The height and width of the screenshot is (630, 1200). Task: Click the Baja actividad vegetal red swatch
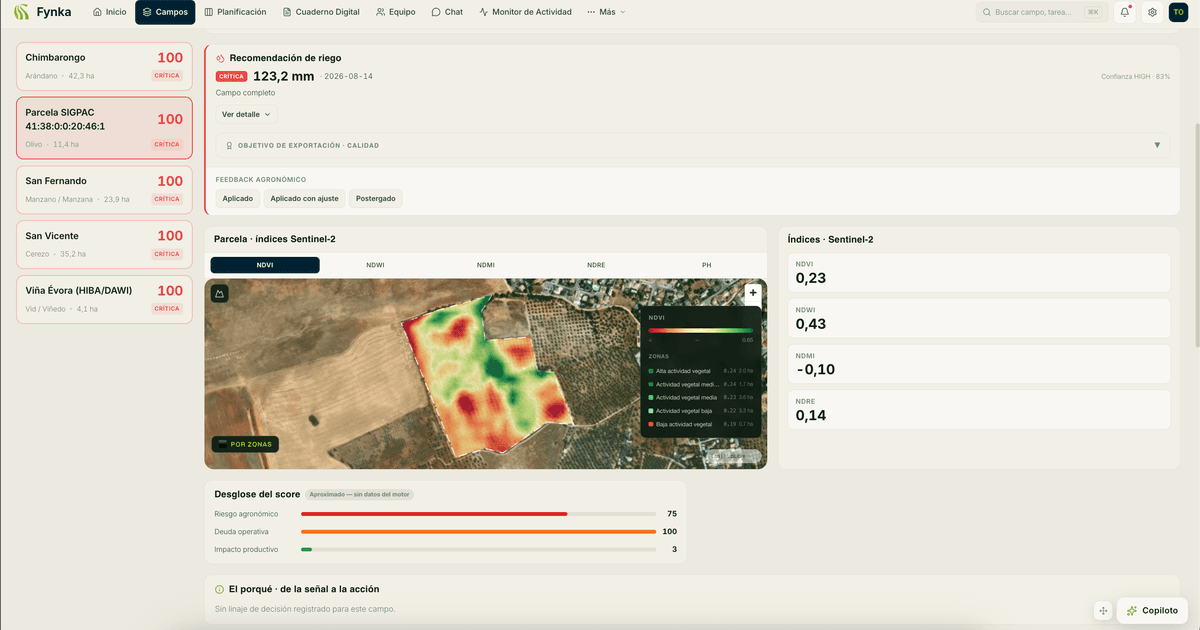pyautogui.click(x=651, y=424)
